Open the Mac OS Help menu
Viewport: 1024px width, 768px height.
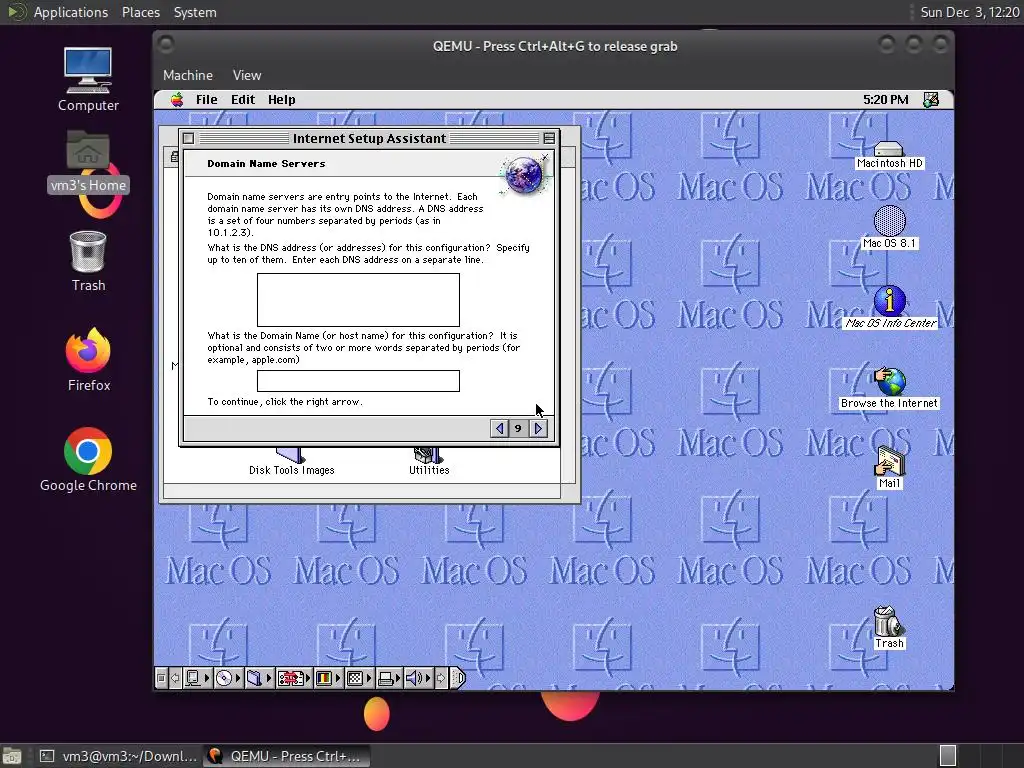[x=281, y=99]
